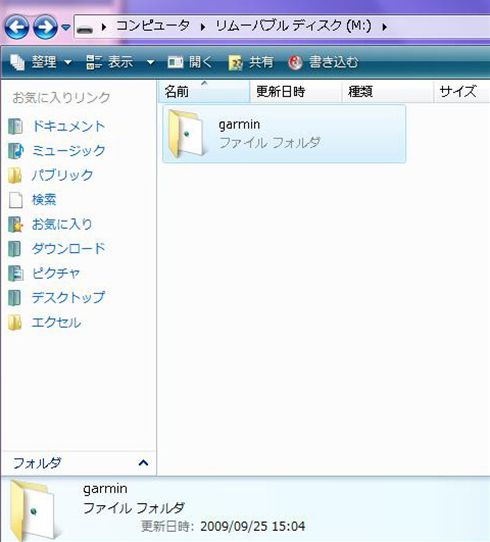This screenshot has height=542, width=490.
Task: Click 書き込む on the toolbar
Action: pyautogui.click(x=323, y=63)
